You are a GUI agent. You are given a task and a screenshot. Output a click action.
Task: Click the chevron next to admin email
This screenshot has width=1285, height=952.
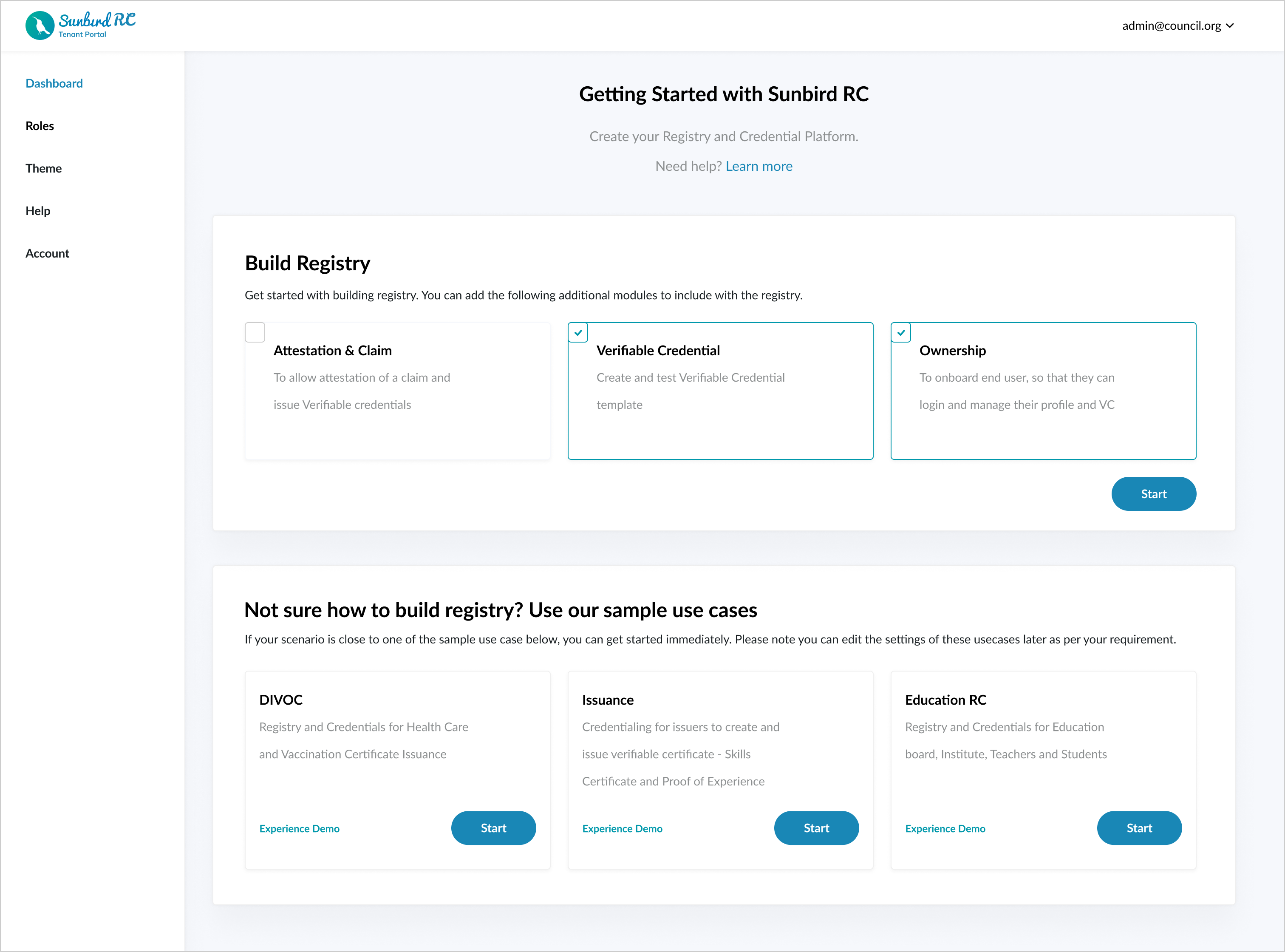[1230, 26]
